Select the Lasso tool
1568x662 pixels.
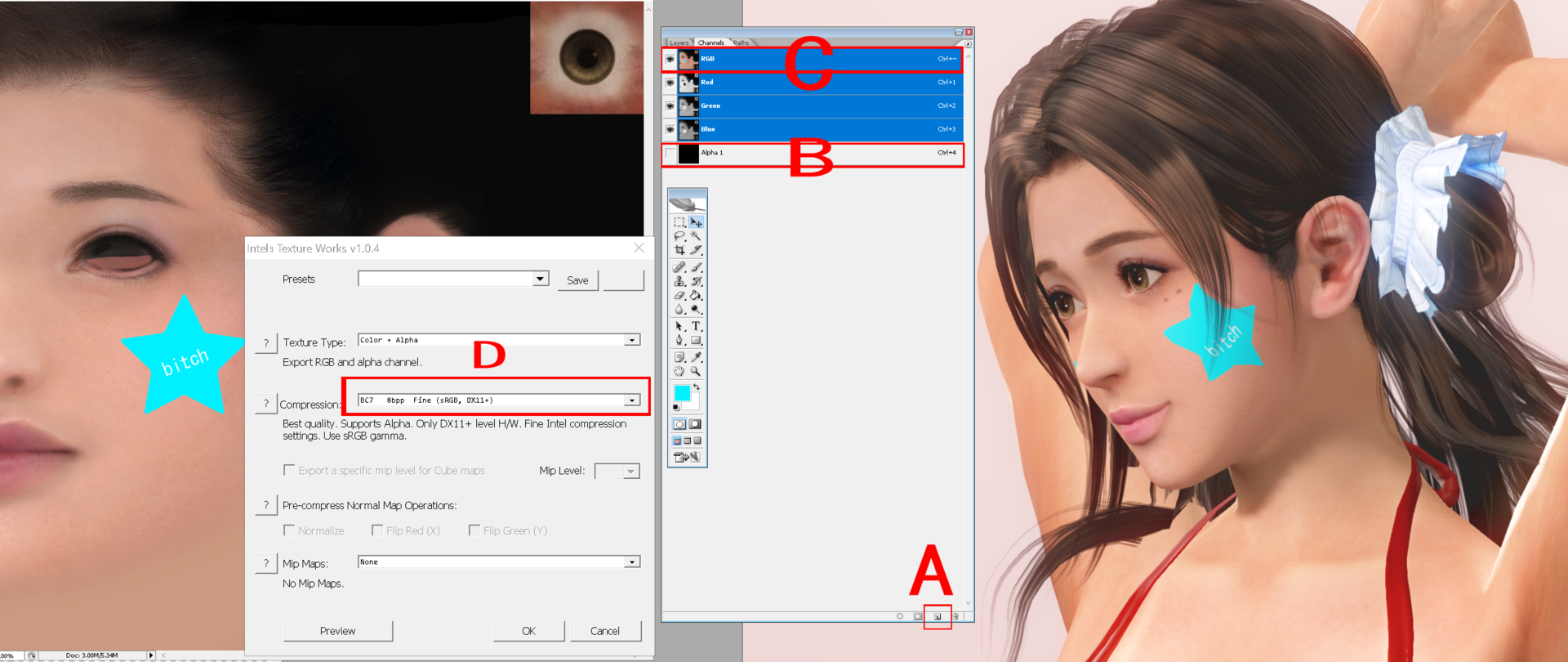click(679, 236)
